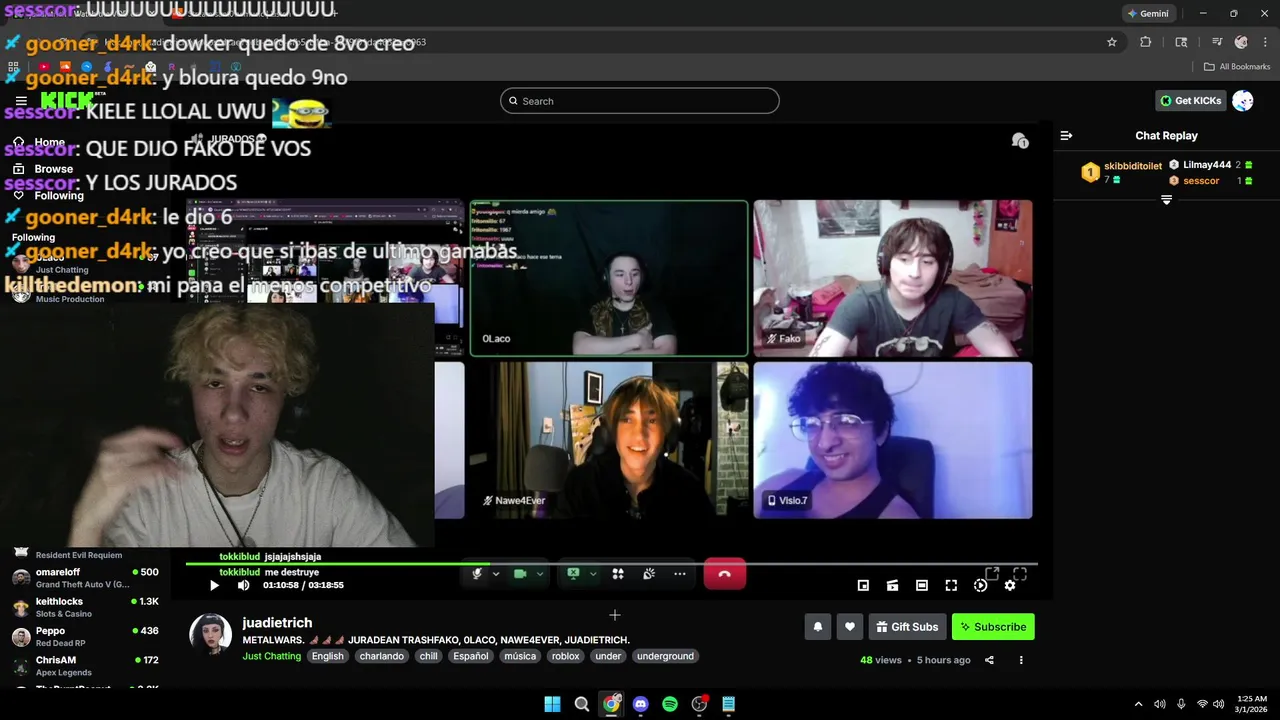Open the keithlocks channel in the sidebar
1280x720 pixels.
coord(85,608)
